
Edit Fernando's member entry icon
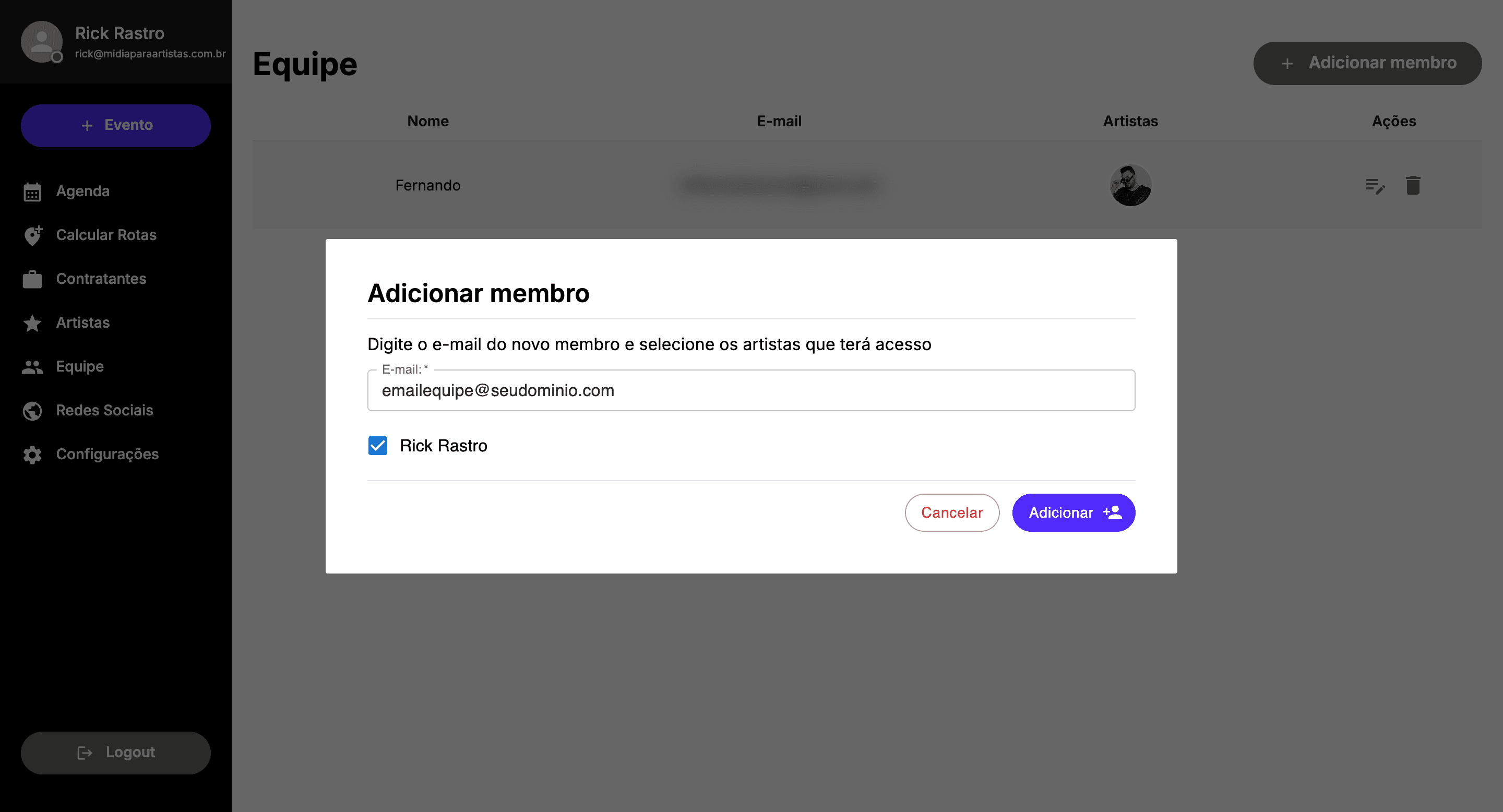point(1375,186)
